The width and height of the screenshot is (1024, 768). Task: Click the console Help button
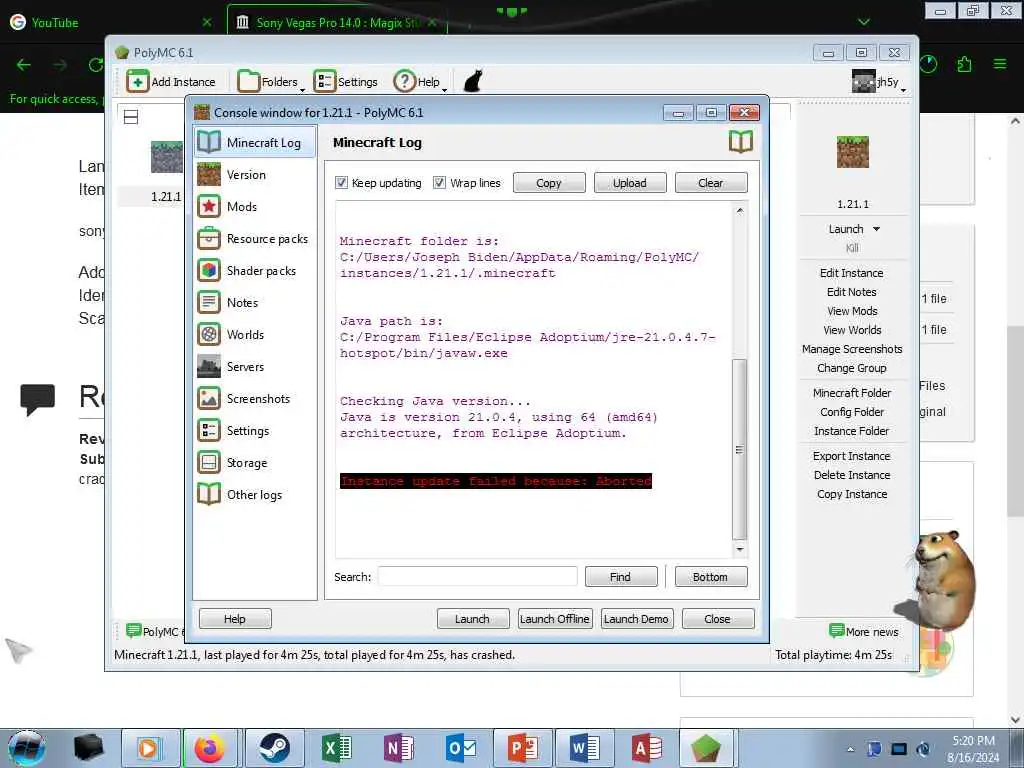(x=235, y=618)
